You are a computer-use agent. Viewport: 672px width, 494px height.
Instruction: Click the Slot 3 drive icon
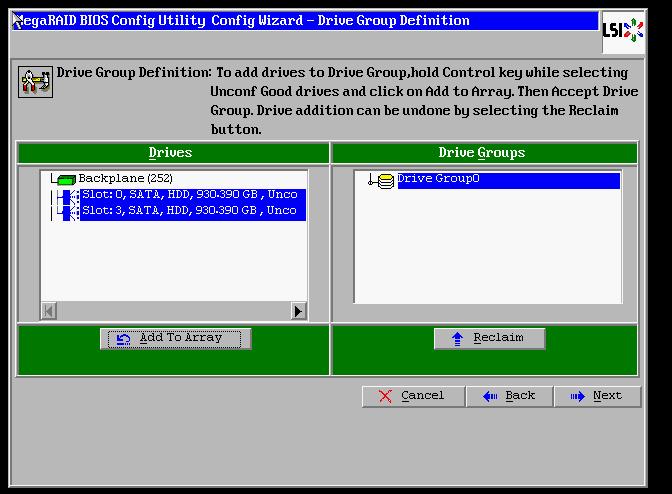pos(69,213)
